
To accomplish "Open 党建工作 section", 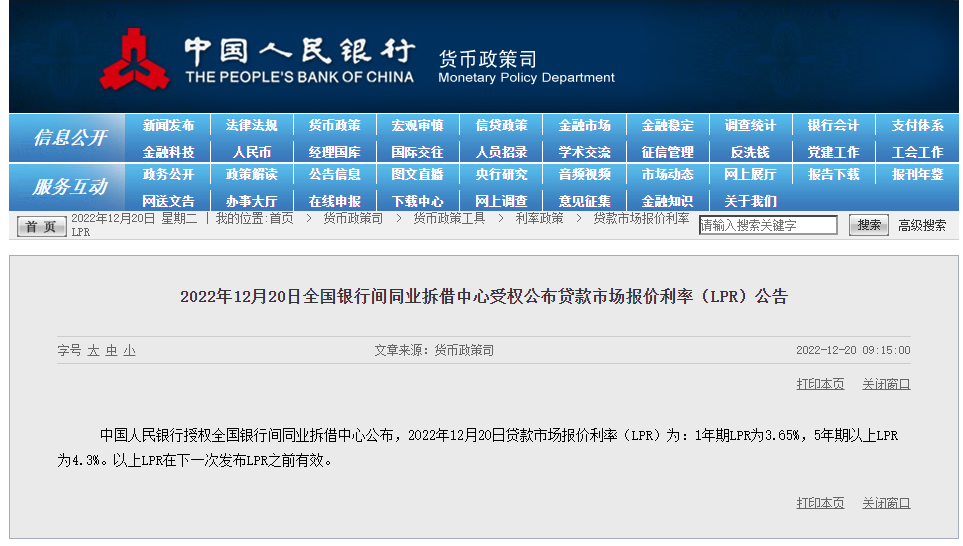I will (833, 152).
